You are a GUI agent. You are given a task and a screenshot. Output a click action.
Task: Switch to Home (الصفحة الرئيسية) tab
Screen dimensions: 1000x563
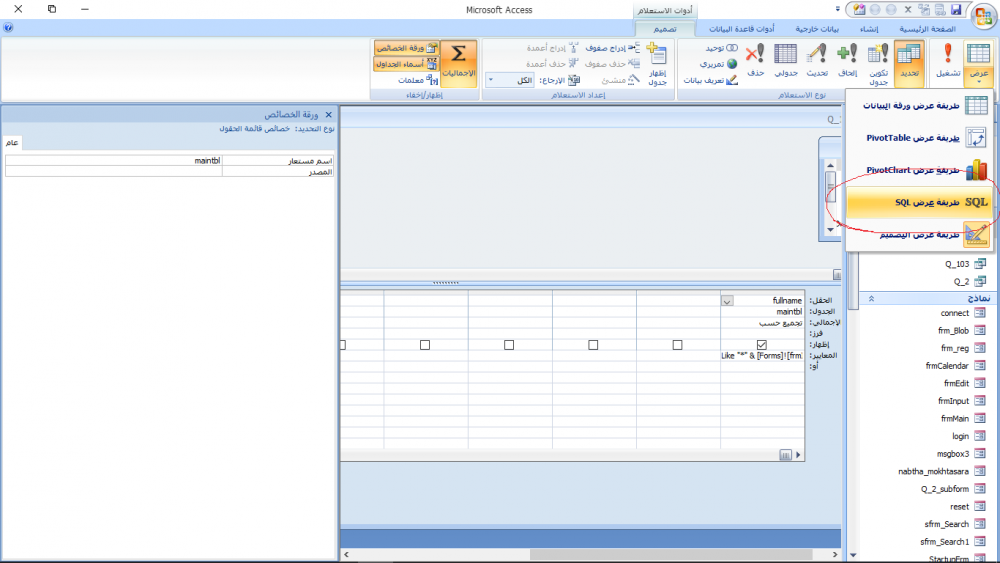(x=927, y=29)
